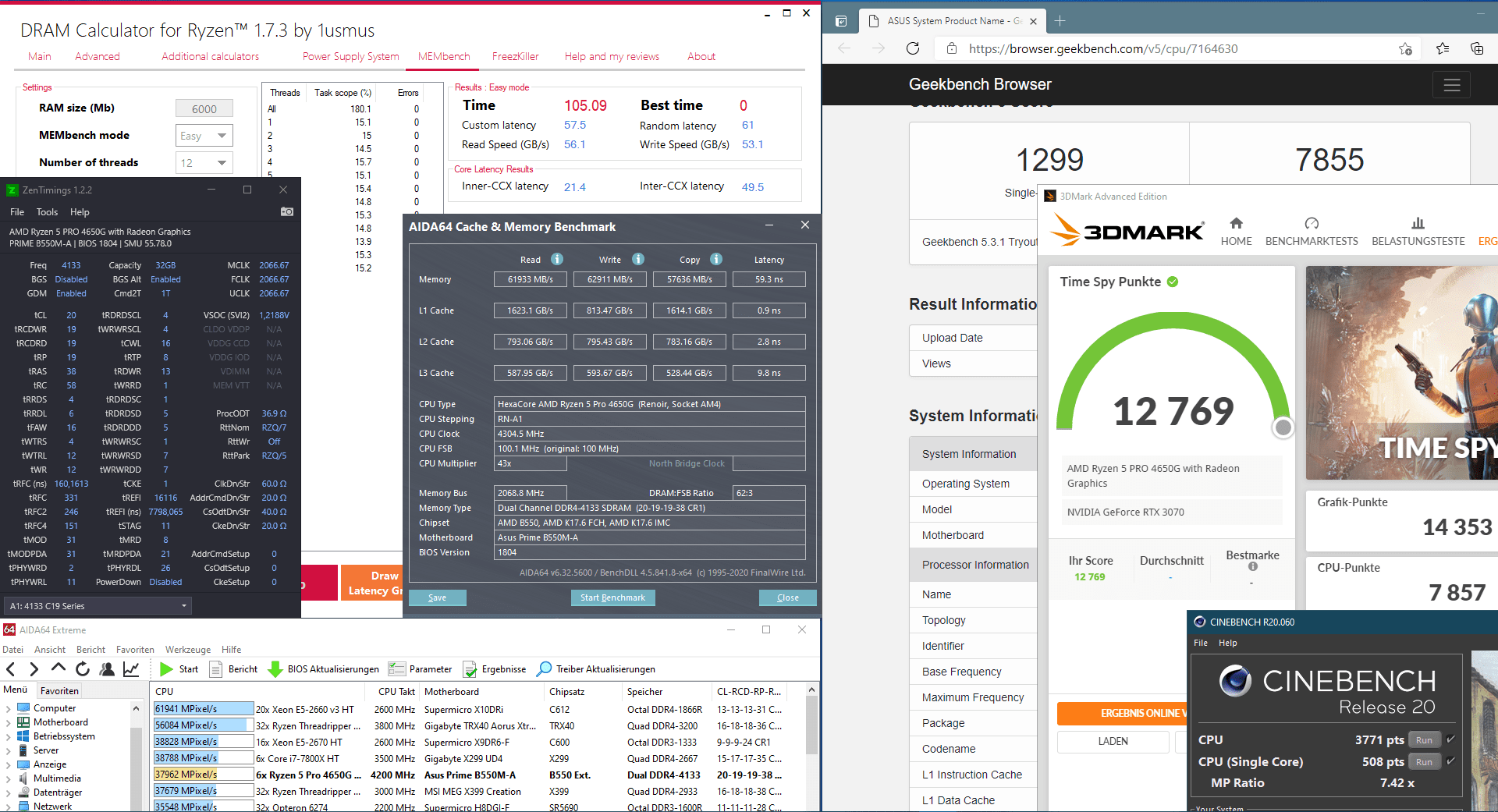1498x812 pixels.
Task: Switch to Favoriten tab in AIDA64 sidebar
Action: pyautogui.click(x=59, y=690)
